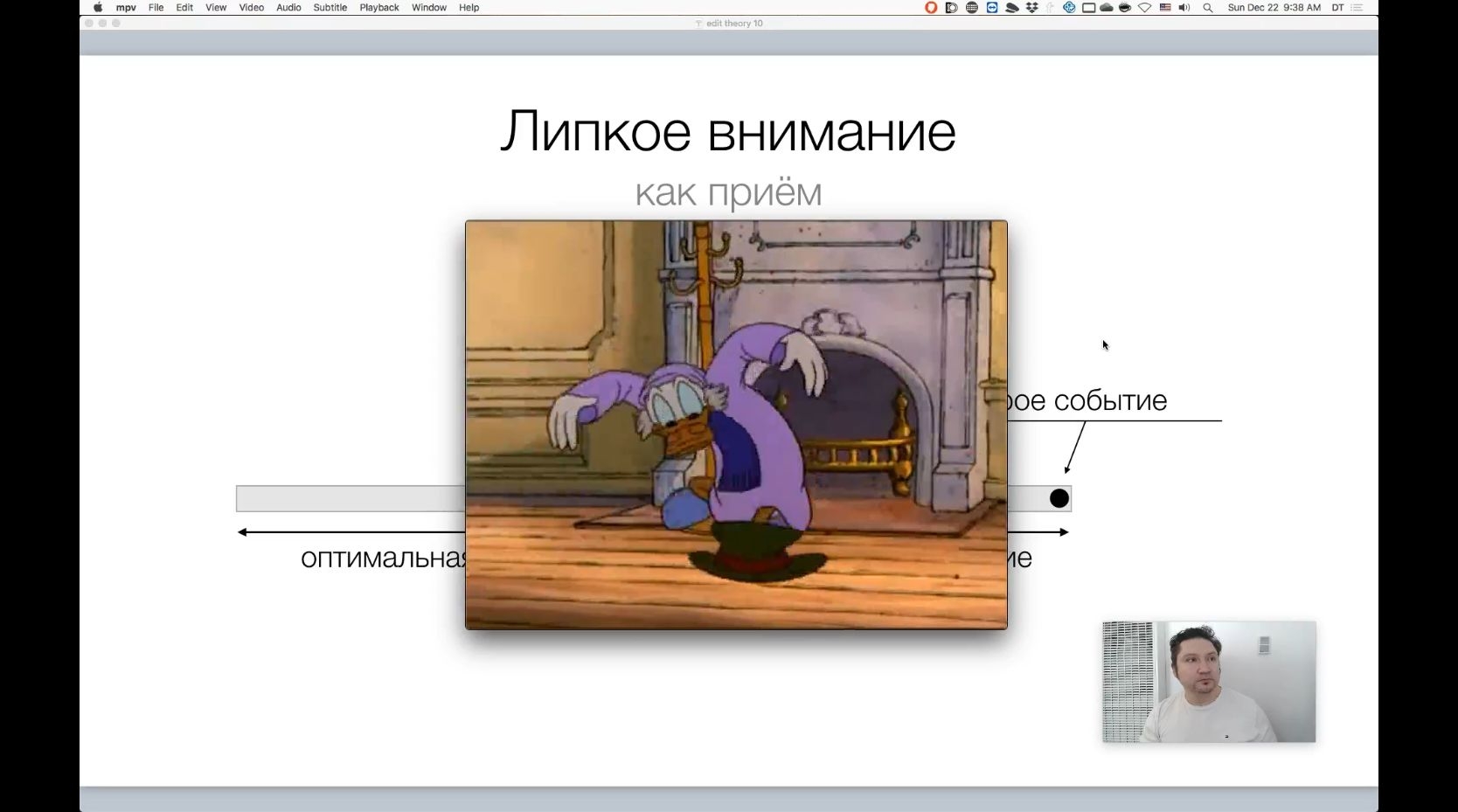Open the File menu
1458x812 pixels.
point(156,8)
